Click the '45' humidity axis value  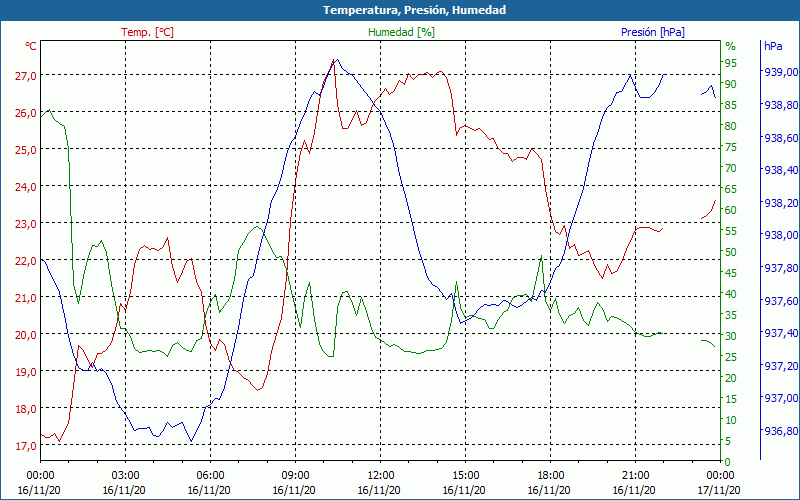click(731, 273)
